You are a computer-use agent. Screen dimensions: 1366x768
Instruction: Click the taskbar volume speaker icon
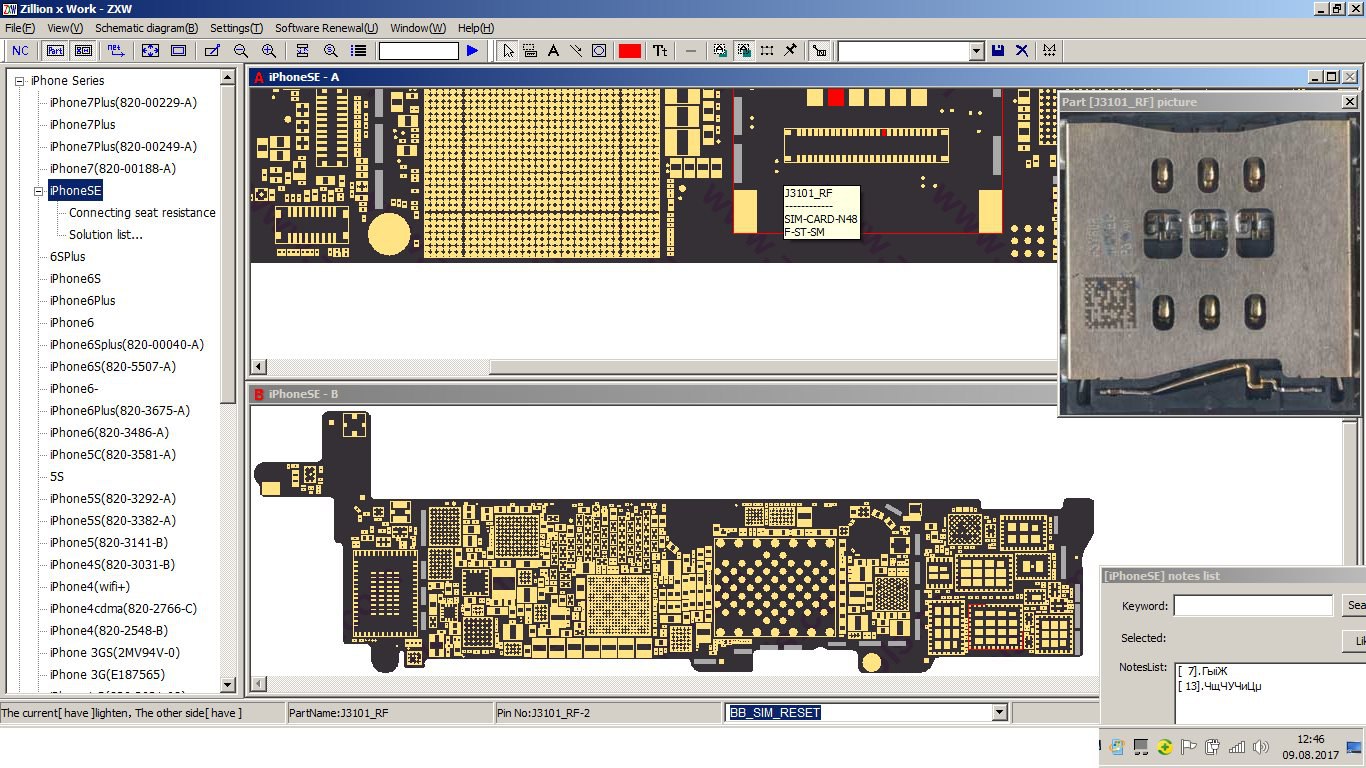click(x=1261, y=747)
